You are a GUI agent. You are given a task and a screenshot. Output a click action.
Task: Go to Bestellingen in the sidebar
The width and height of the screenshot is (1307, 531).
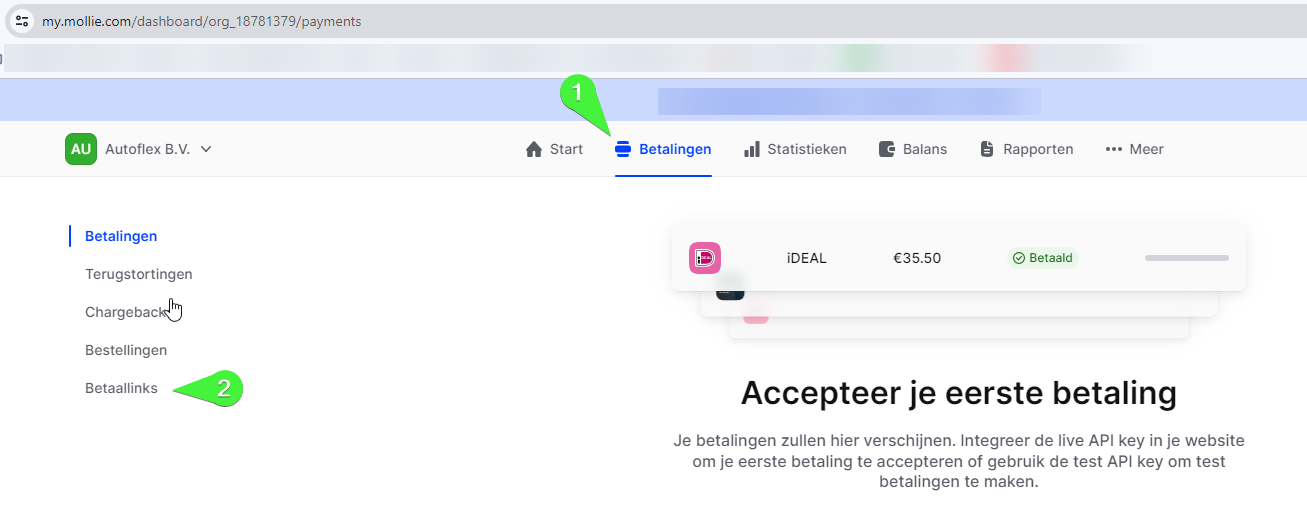pos(126,350)
